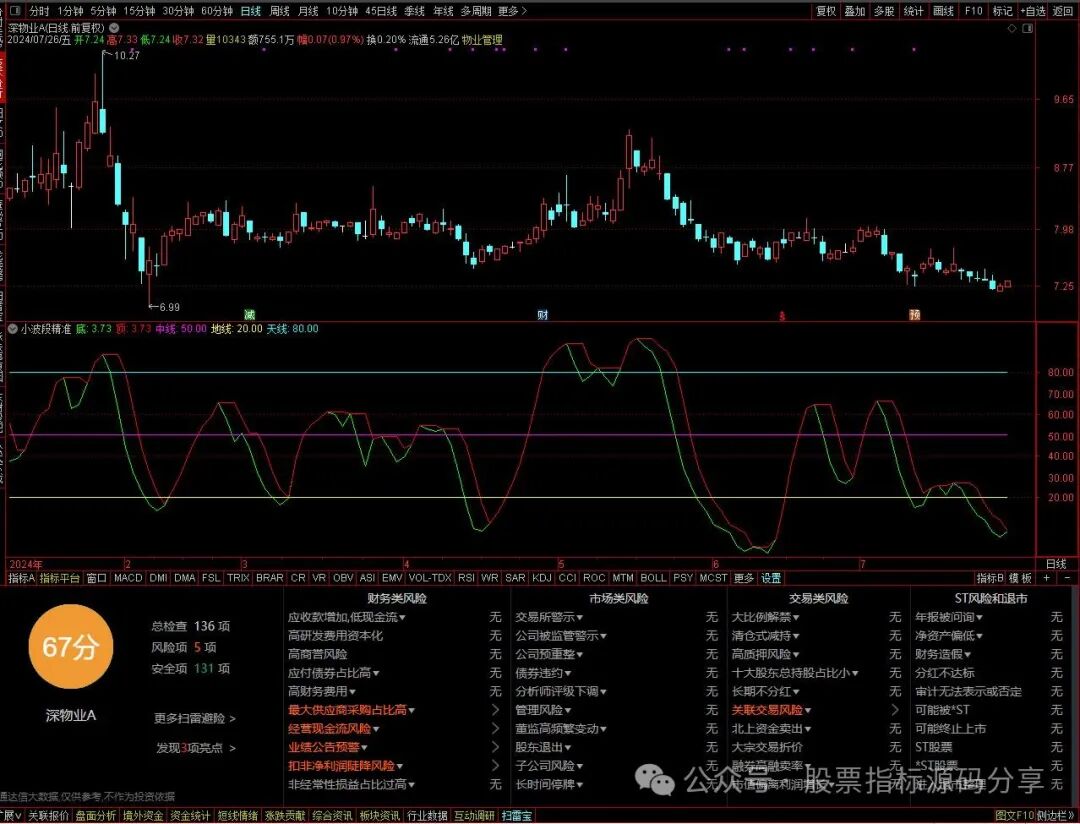The image size is (1080, 824).
Task: Click the 财 marker on the price chart
Action: click(543, 315)
